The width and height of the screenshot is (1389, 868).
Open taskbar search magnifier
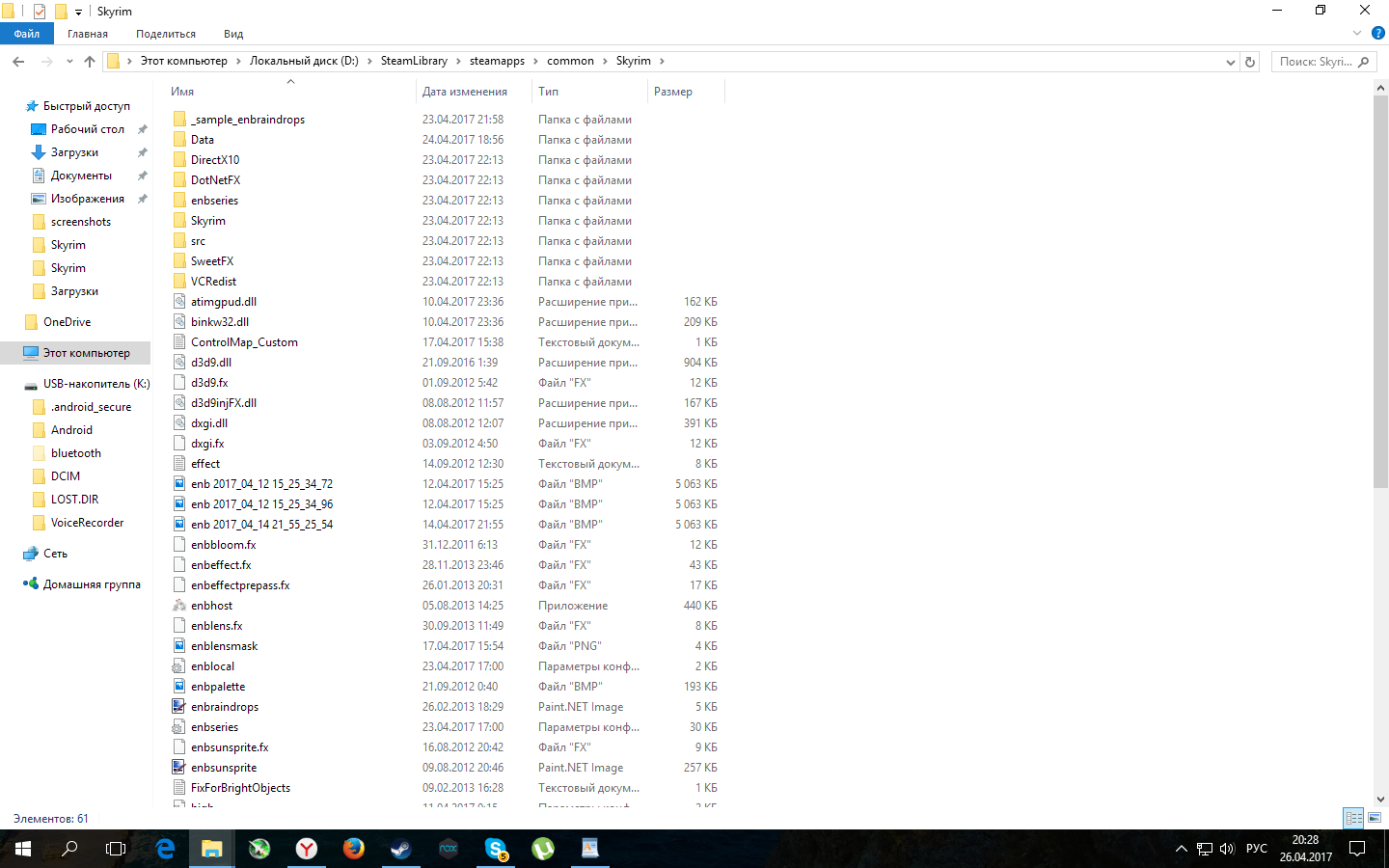pos(69,849)
